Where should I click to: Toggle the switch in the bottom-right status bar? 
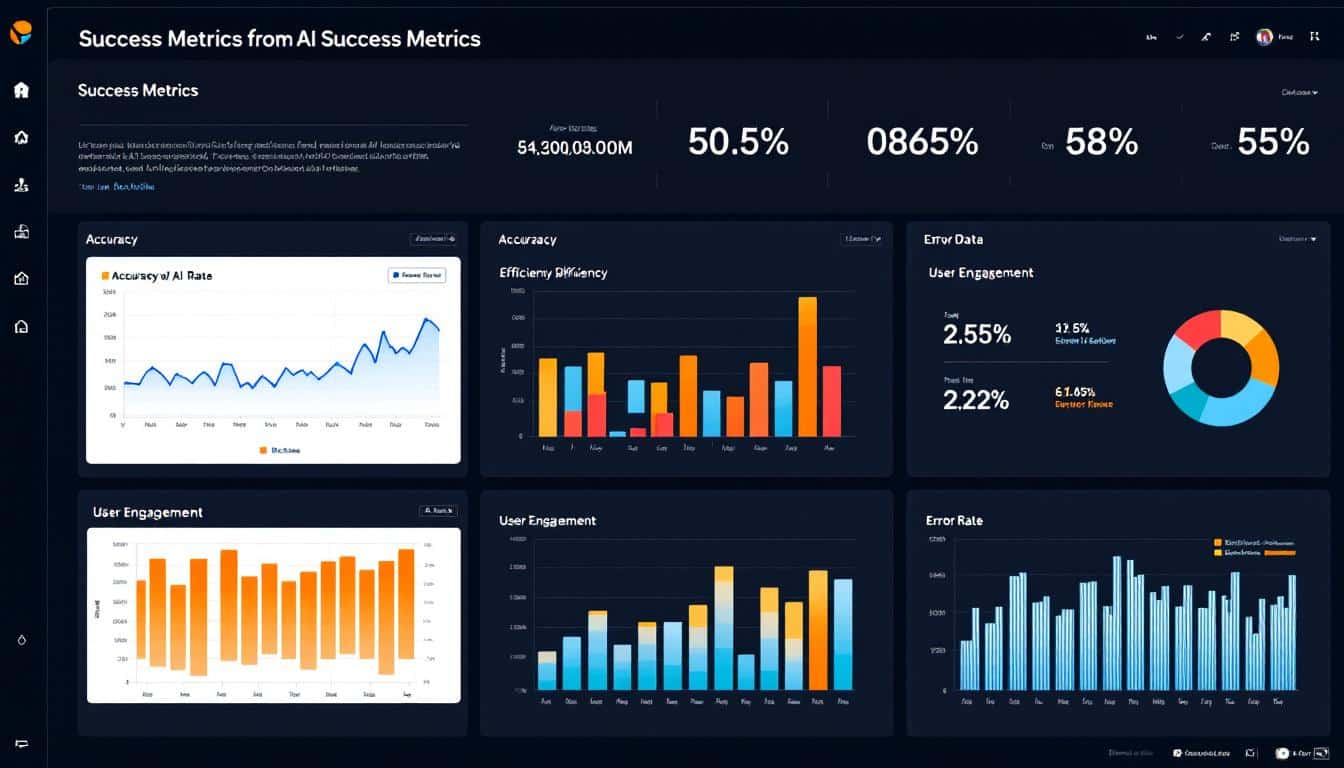point(1283,752)
